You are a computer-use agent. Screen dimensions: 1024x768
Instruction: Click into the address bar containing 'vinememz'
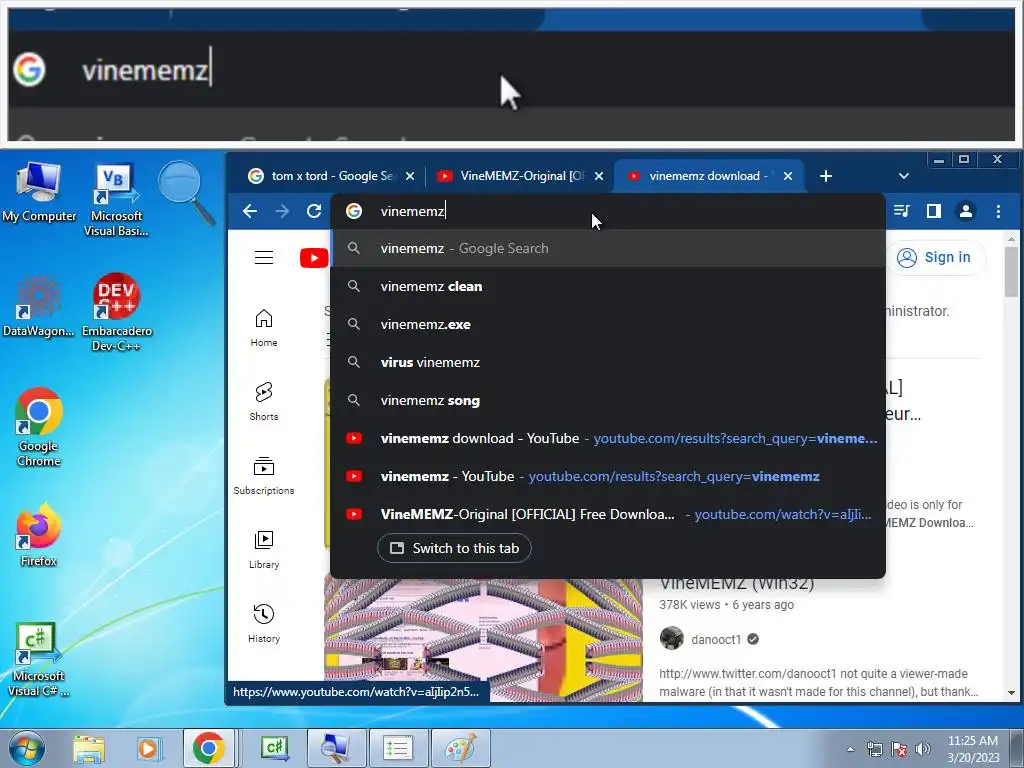tap(607, 211)
